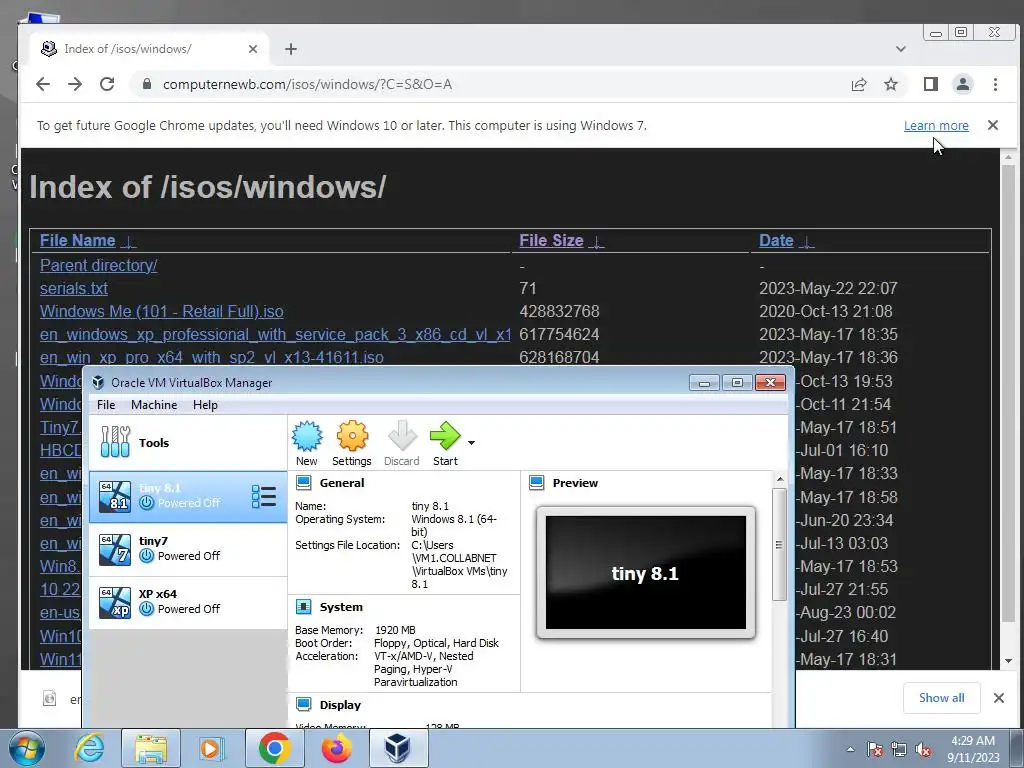Click the network tray icon

click(899, 749)
